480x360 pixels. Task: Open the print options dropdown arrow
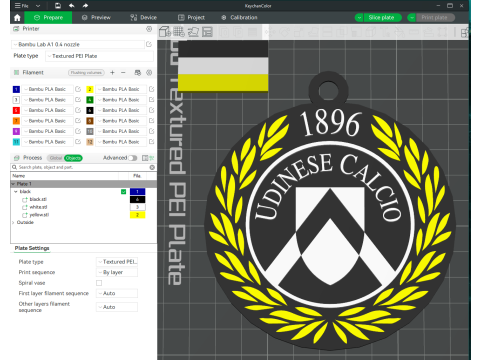[x=412, y=18]
